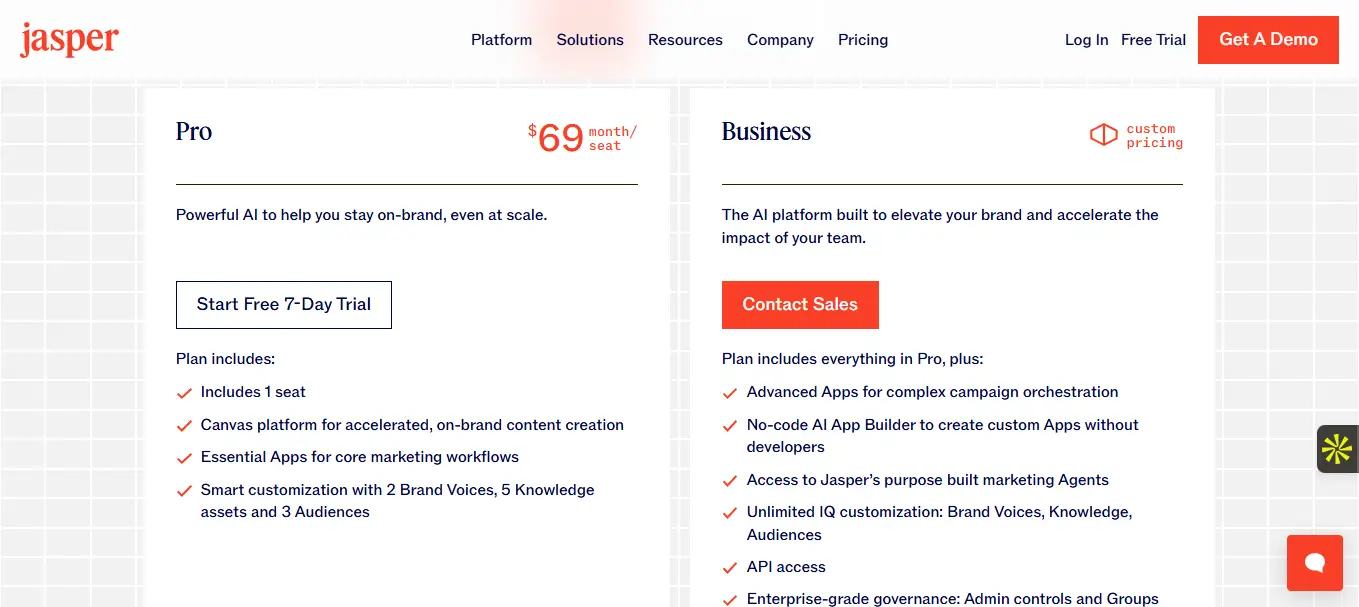Screen dimensions: 1359x607
Task: Click checkmark beside "Advanced Apps" feature
Action: coord(730,393)
